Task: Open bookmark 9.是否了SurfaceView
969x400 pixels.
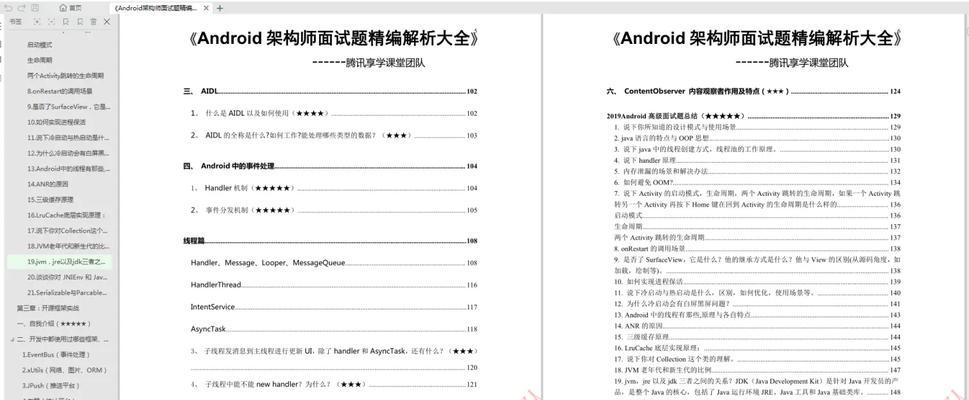Action: (69, 107)
